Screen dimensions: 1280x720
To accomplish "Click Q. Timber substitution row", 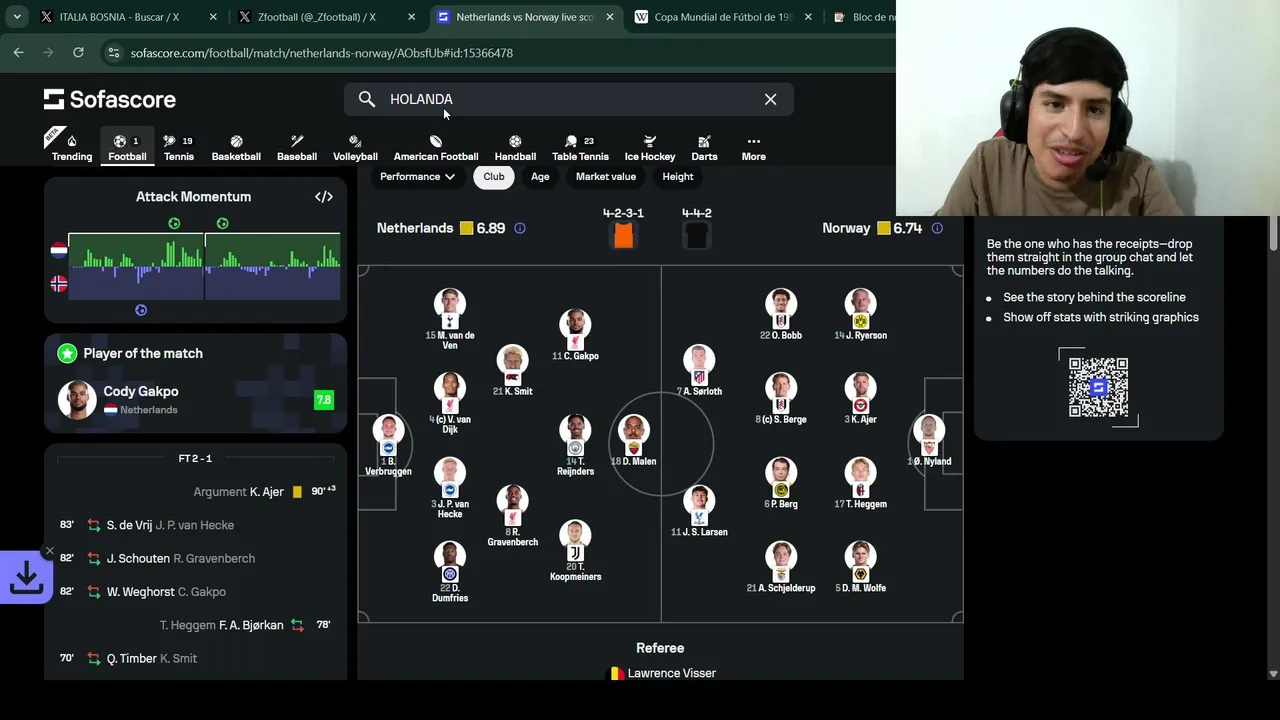I will coord(195,658).
